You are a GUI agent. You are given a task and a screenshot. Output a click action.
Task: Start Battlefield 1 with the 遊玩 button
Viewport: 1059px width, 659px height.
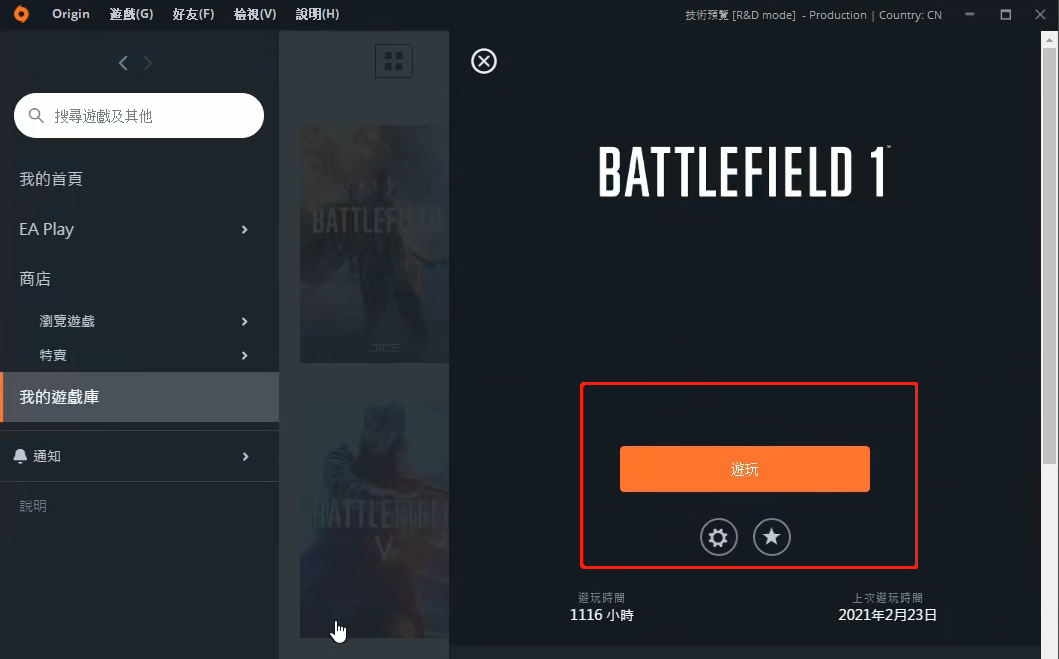tap(745, 469)
